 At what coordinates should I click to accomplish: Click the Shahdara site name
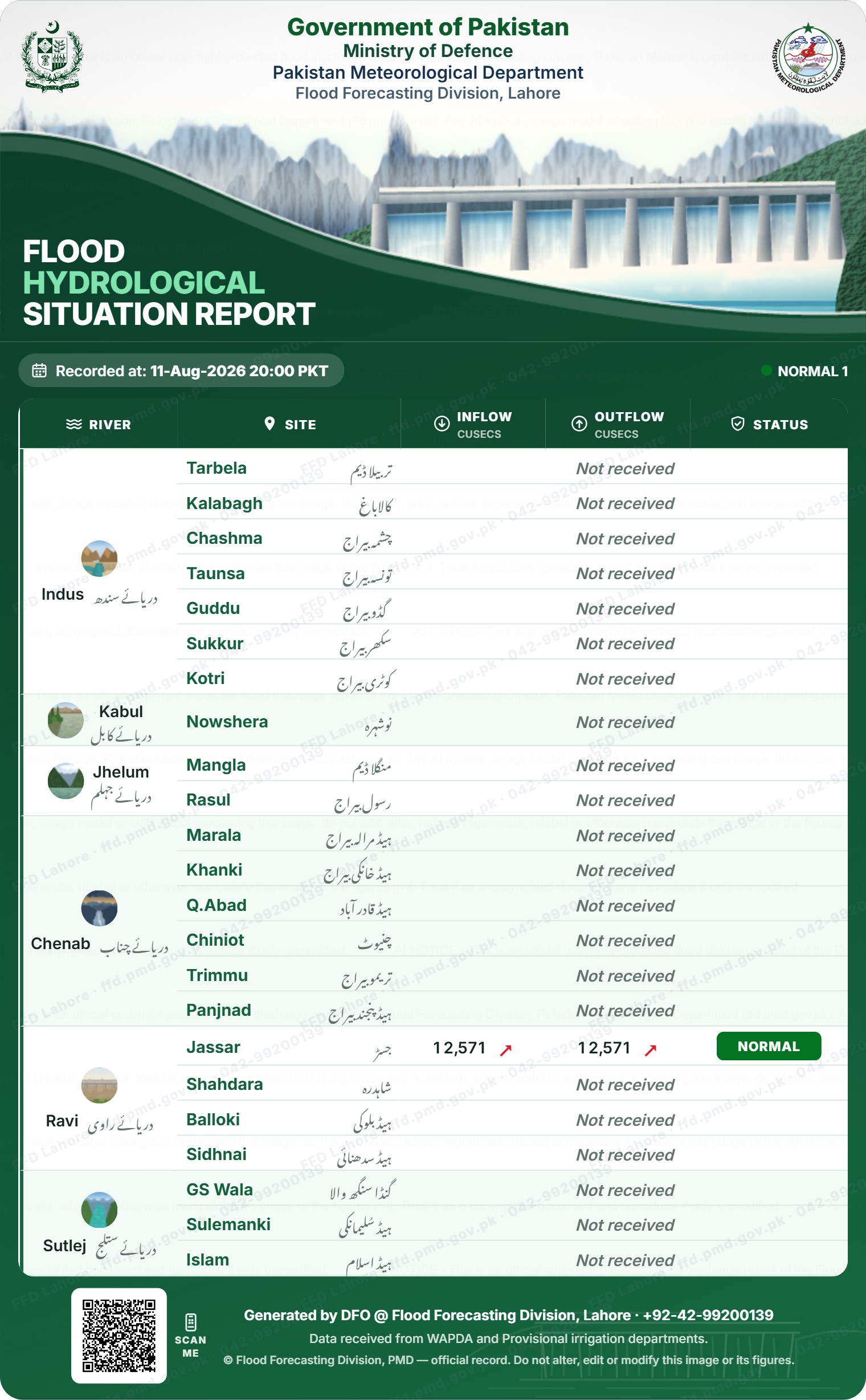click(x=224, y=1084)
